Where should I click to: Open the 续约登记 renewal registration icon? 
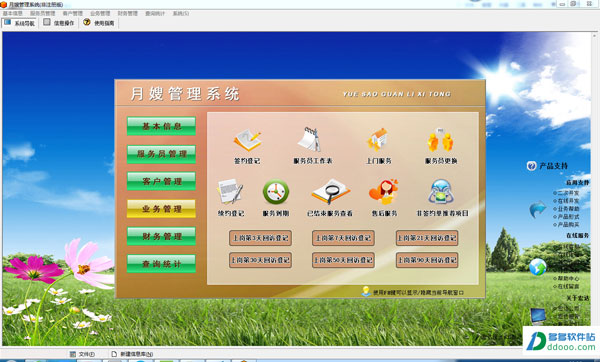coord(230,192)
